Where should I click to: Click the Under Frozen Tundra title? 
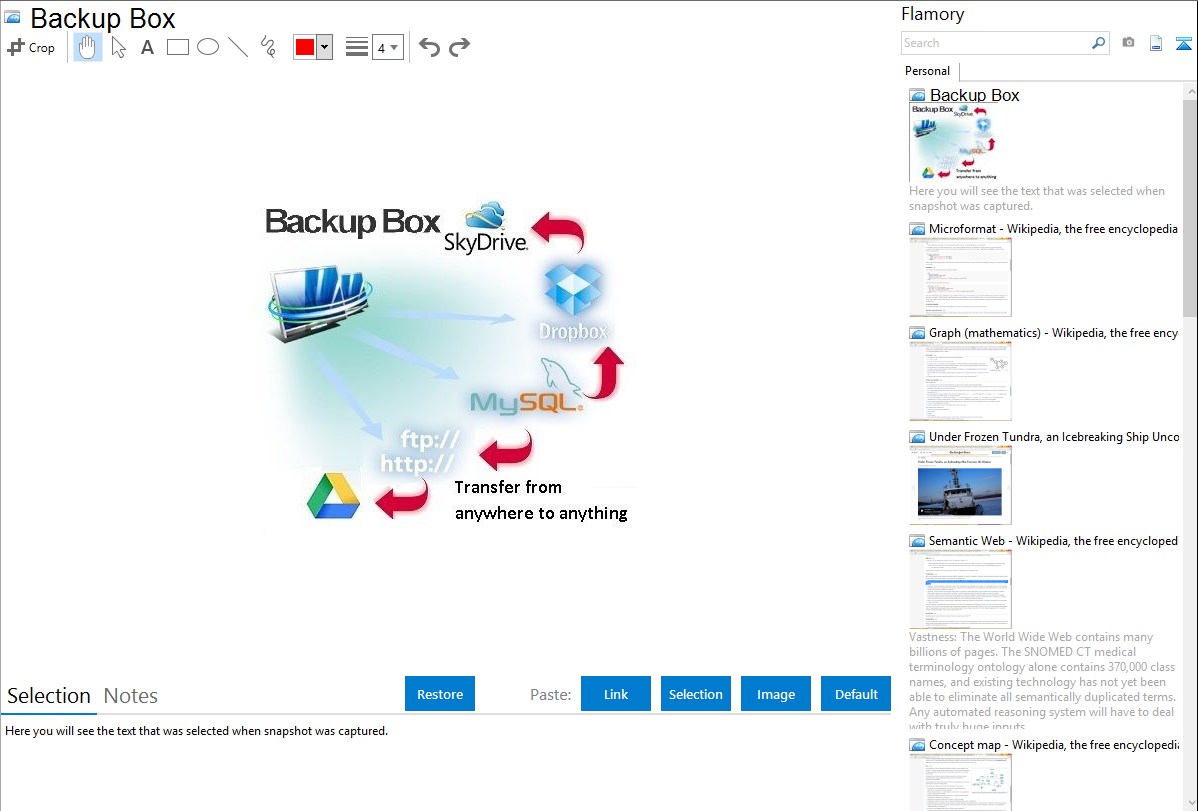pyautogui.click(x=1054, y=436)
